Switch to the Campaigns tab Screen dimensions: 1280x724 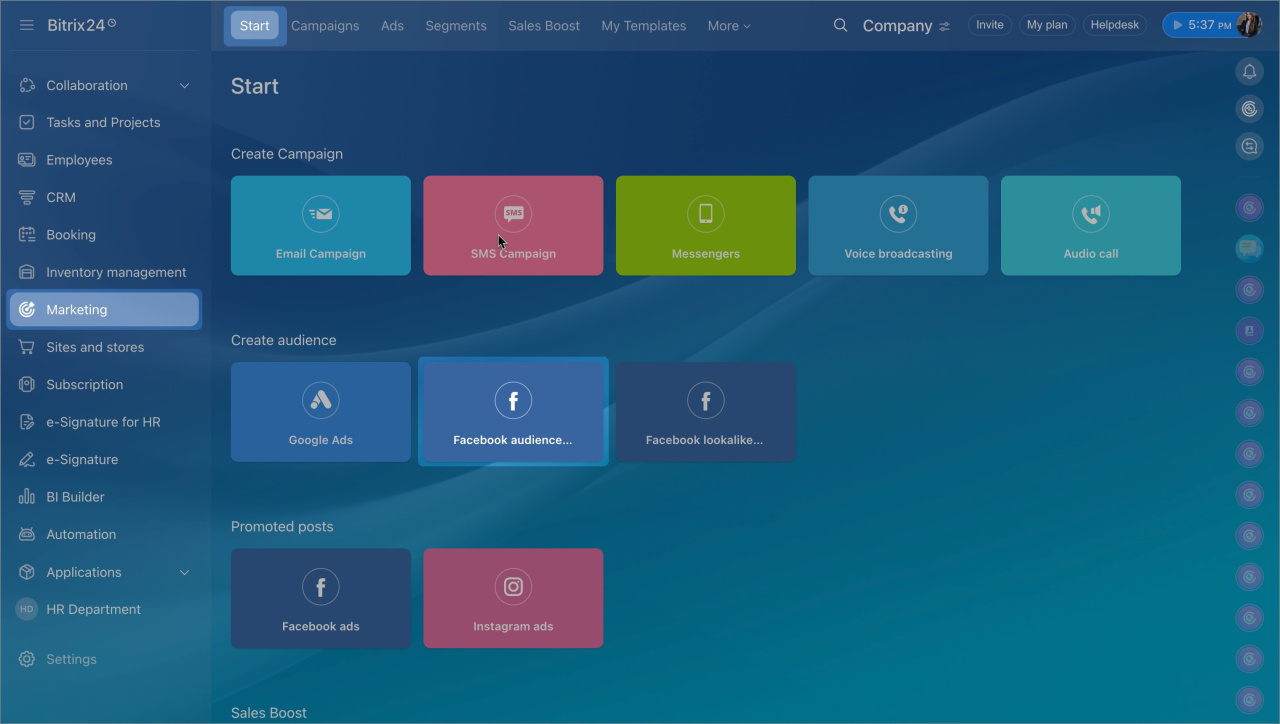325,26
